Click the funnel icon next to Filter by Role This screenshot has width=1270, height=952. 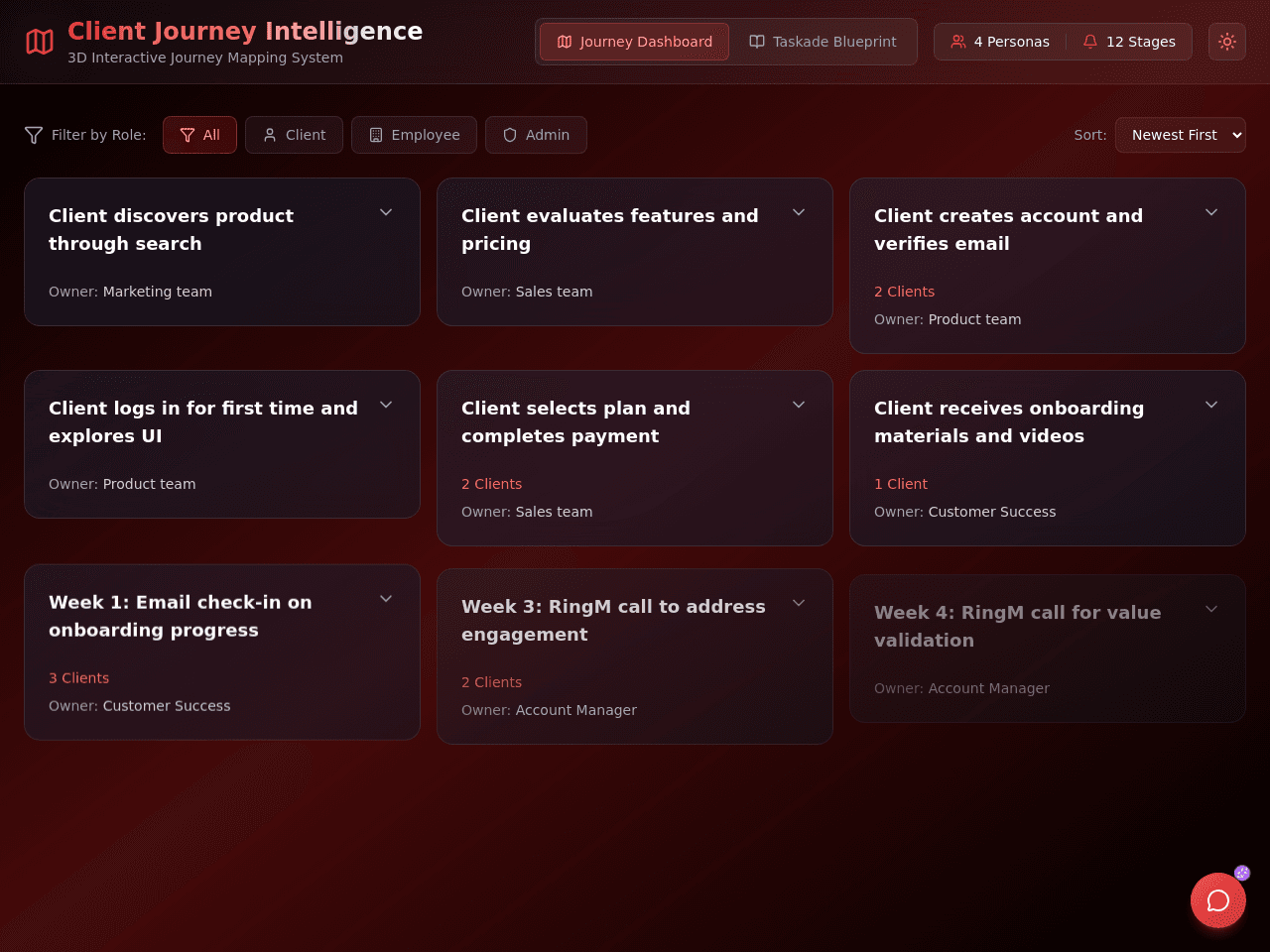34,135
